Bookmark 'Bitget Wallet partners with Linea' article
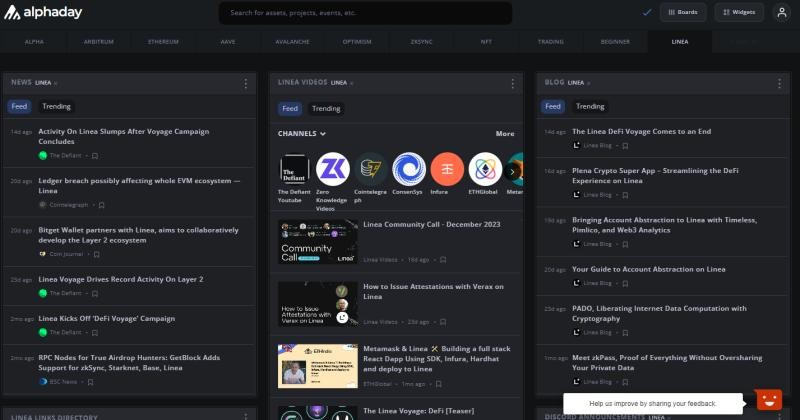 [x=96, y=254]
